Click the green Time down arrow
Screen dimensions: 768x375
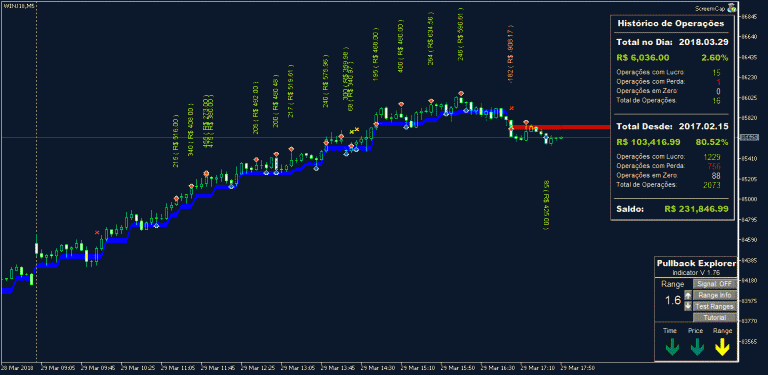click(672, 348)
